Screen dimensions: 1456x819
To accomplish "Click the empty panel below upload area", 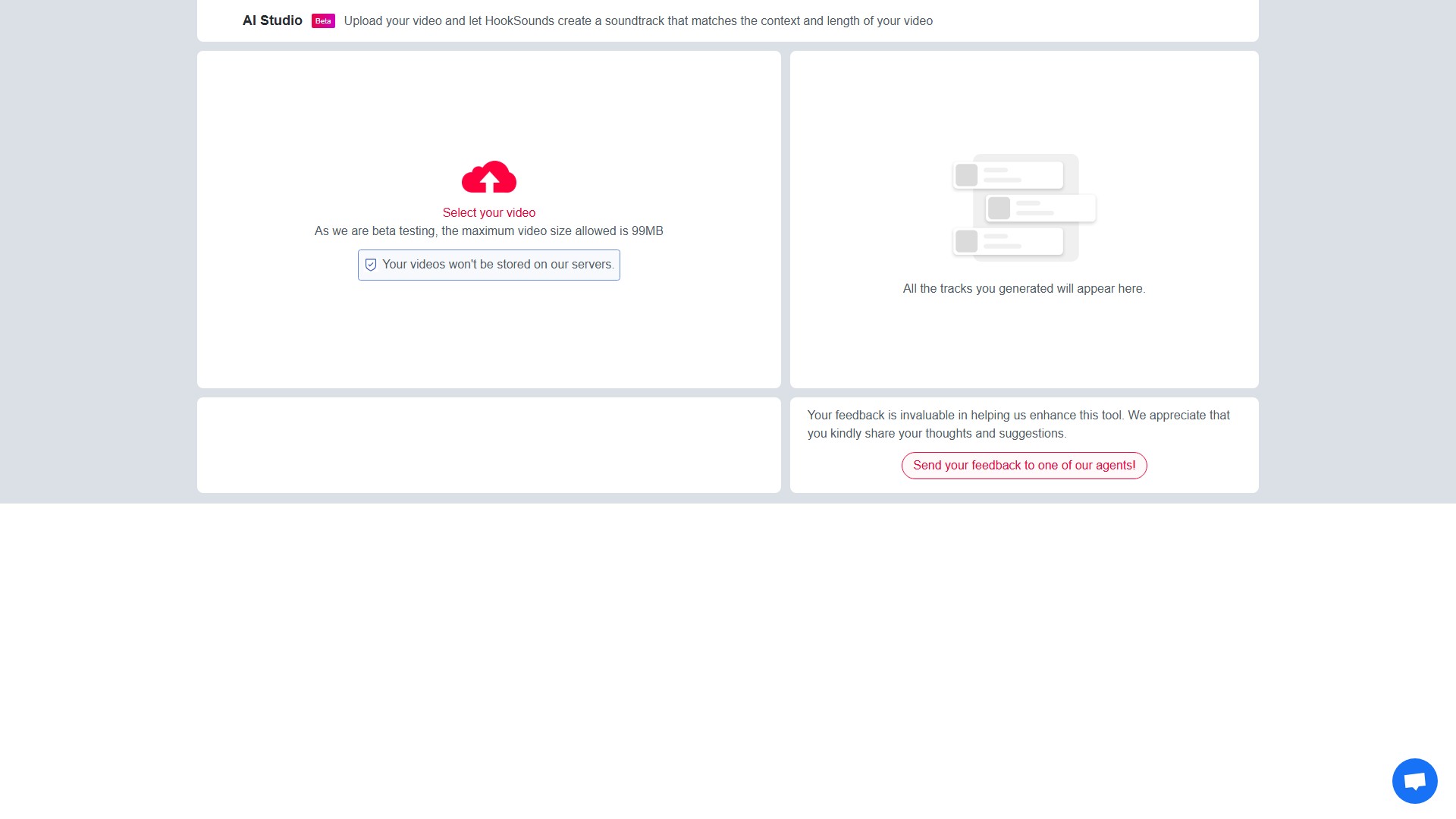I will pyautogui.click(x=488, y=445).
